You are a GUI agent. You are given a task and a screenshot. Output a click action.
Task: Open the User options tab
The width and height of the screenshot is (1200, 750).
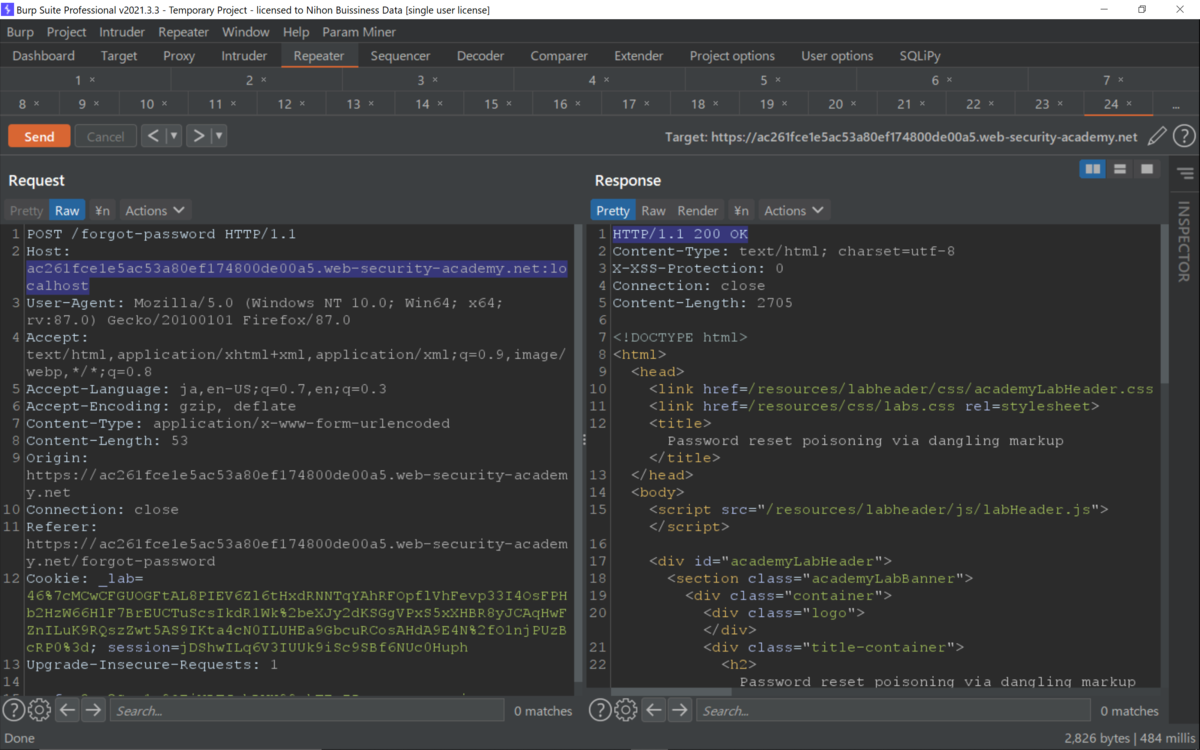coord(838,56)
